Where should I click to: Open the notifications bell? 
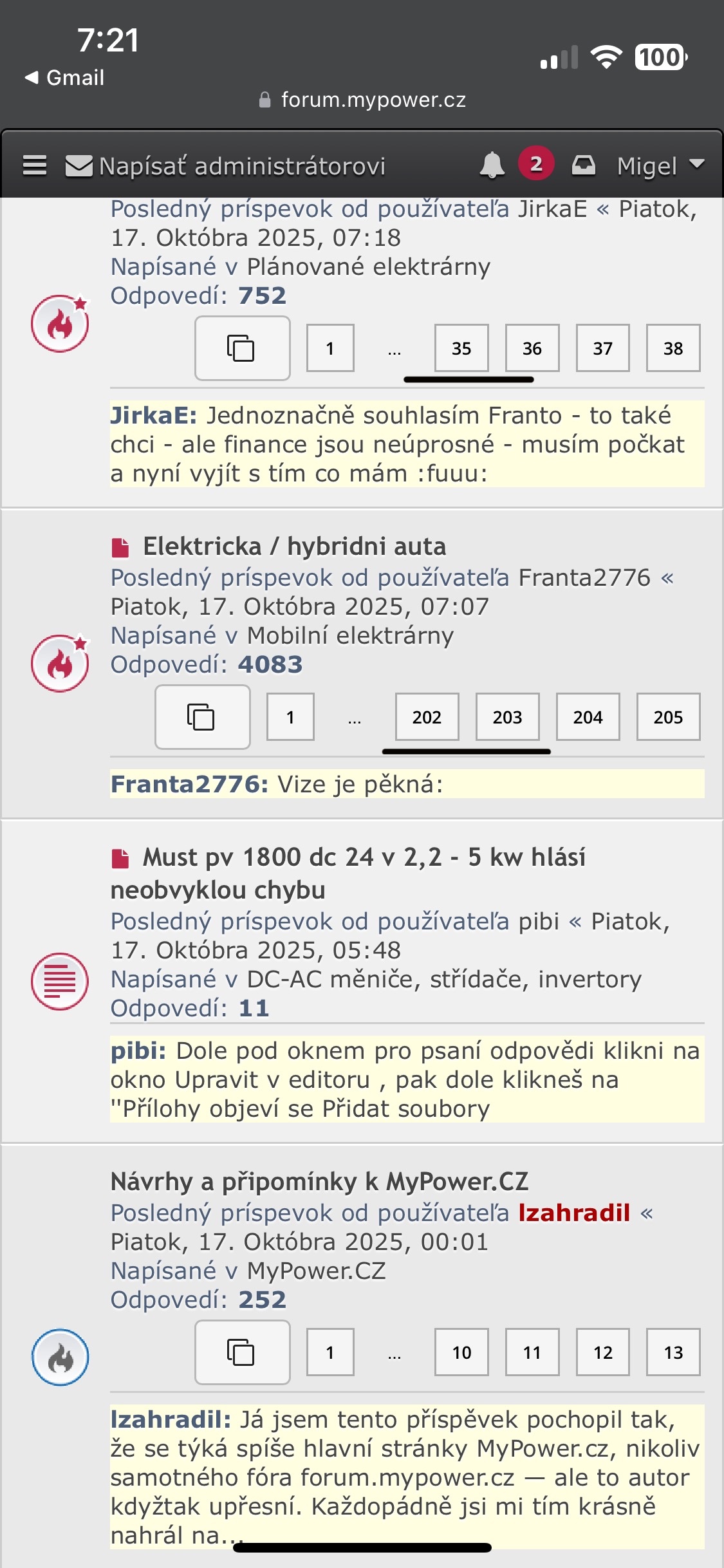tap(492, 165)
